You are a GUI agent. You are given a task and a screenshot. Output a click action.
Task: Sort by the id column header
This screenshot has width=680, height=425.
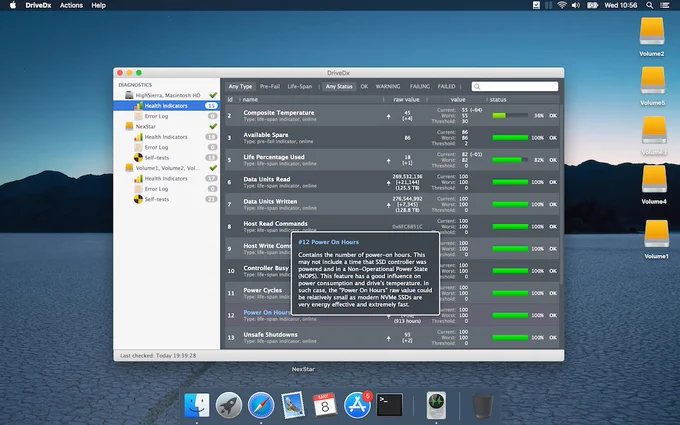(230, 99)
